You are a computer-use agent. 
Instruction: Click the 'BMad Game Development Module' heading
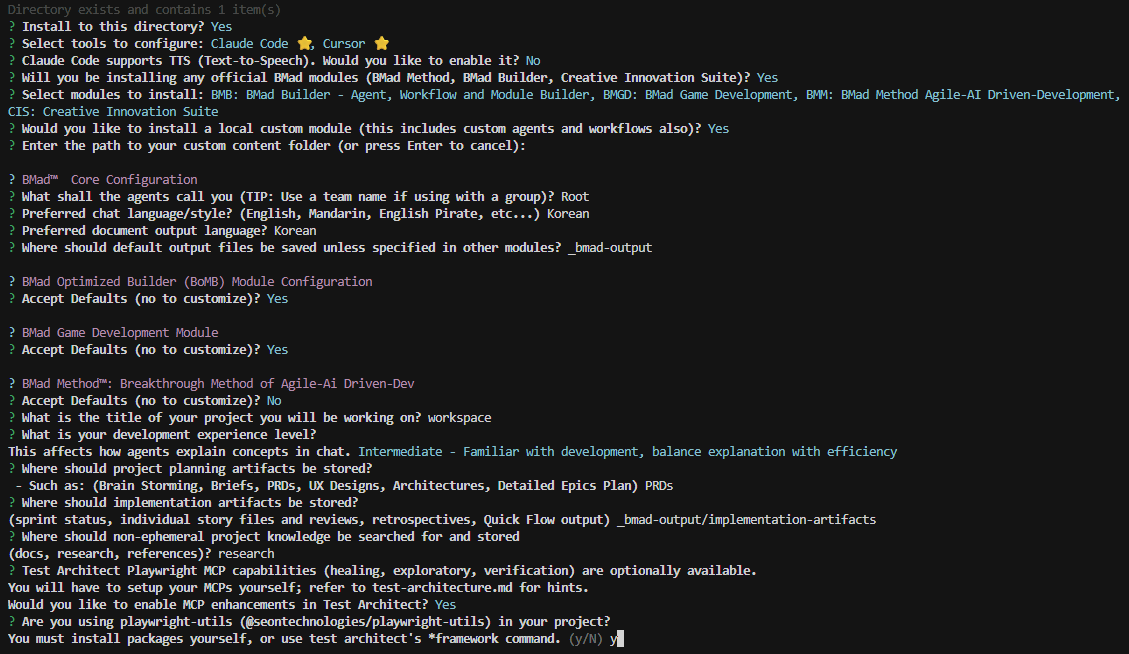coord(120,333)
